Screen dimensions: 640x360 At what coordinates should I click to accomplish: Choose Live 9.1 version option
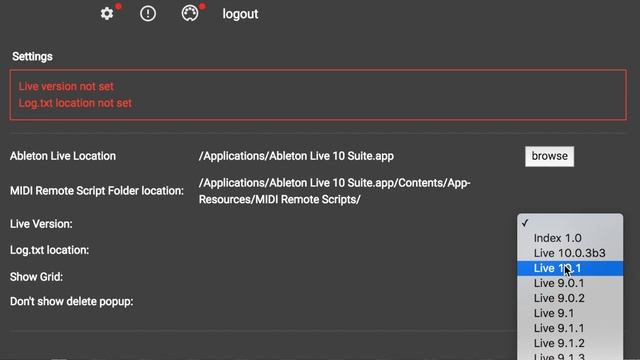coord(570,313)
